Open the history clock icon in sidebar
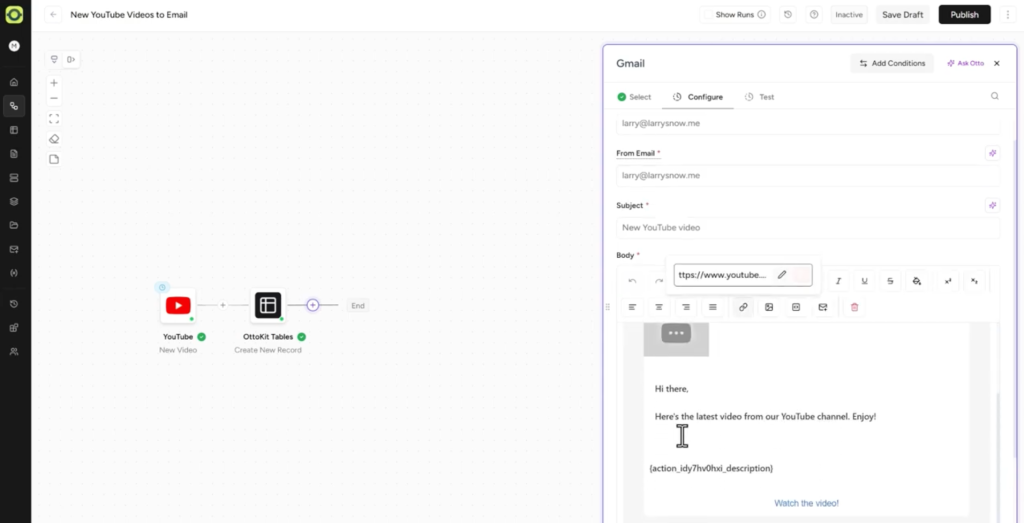The height and width of the screenshot is (523, 1024). (x=14, y=304)
